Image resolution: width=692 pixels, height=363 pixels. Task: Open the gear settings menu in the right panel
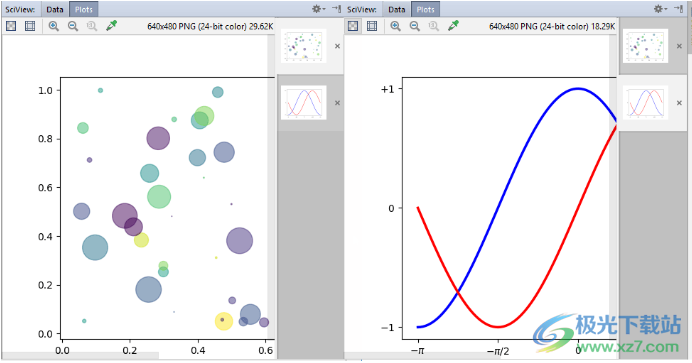pos(660,9)
